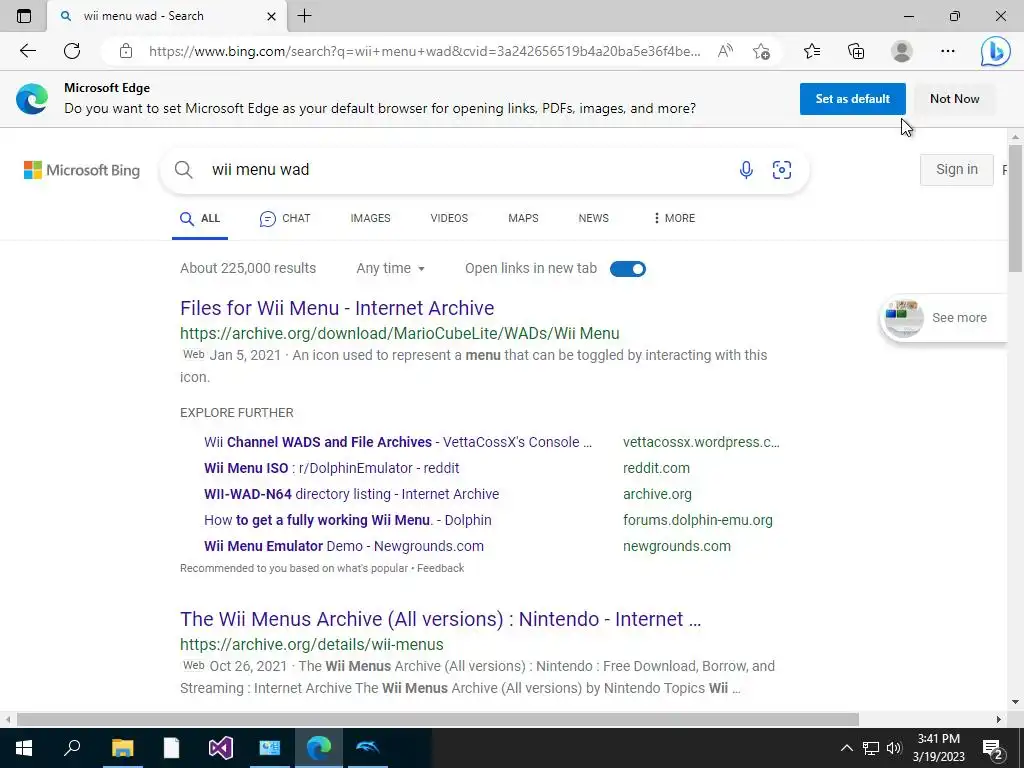Switch to the IMAGES tab

[370, 218]
